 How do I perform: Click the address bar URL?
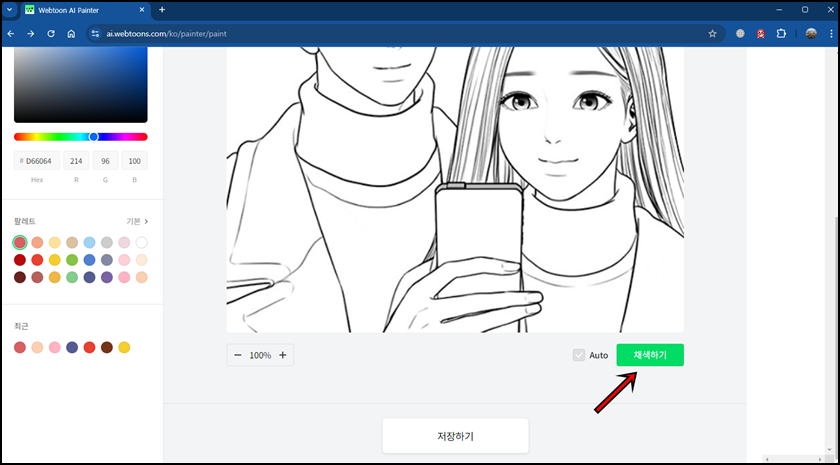tap(167, 34)
